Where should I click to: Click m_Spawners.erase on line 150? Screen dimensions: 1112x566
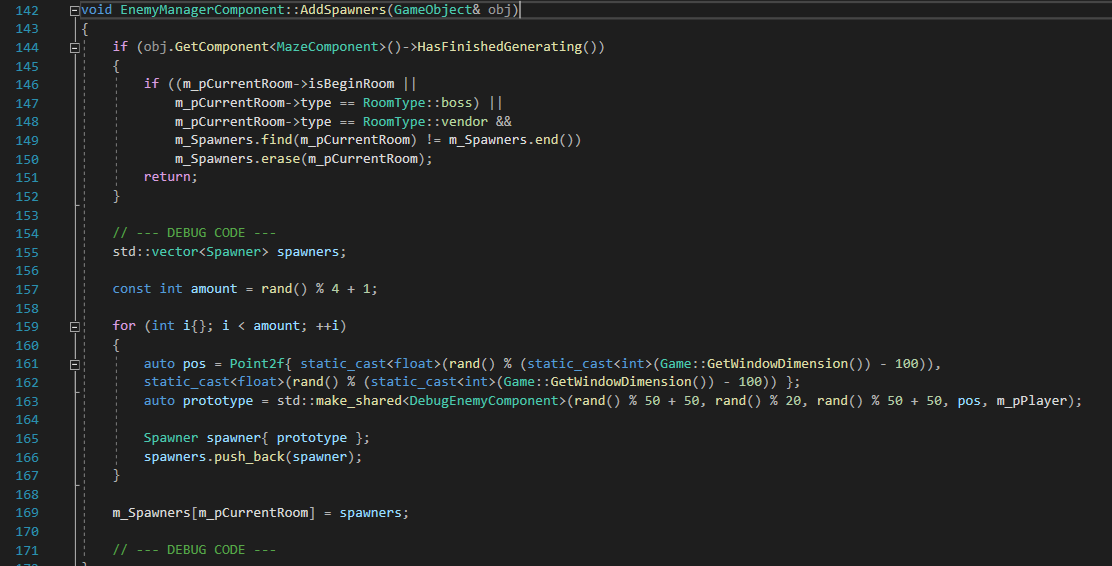[x=238, y=159]
